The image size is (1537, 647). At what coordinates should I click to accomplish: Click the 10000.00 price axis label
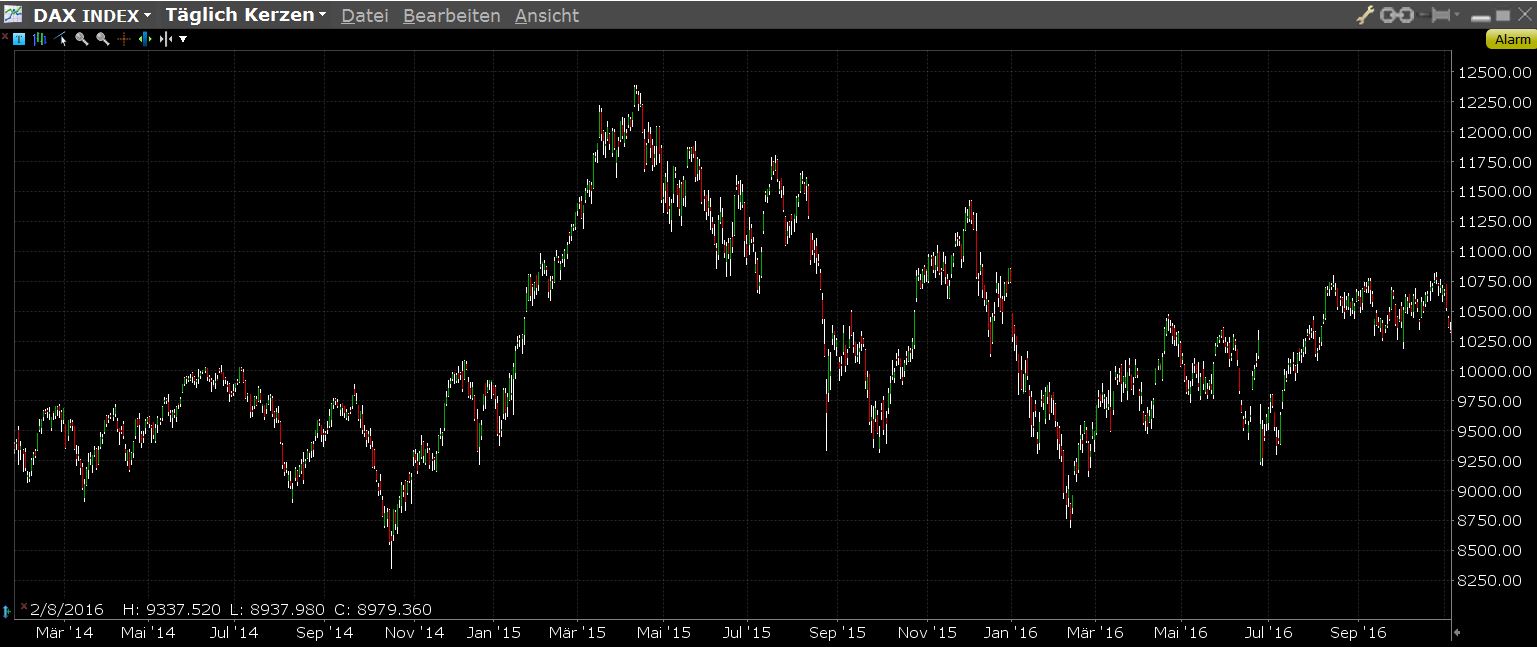[1495, 372]
